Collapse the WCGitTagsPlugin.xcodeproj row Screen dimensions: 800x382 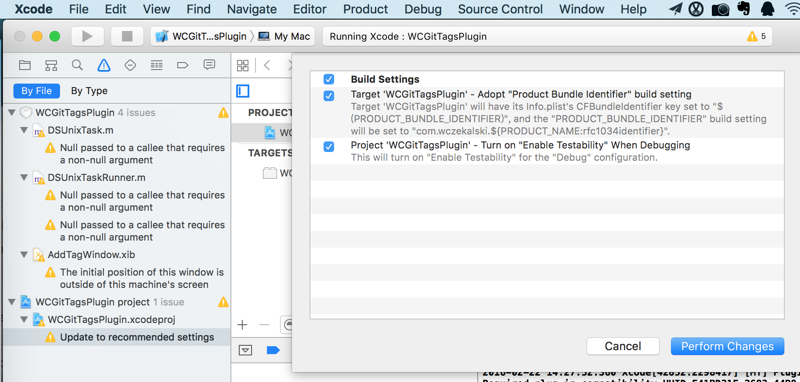pyautogui.click(x=24, y=320)
